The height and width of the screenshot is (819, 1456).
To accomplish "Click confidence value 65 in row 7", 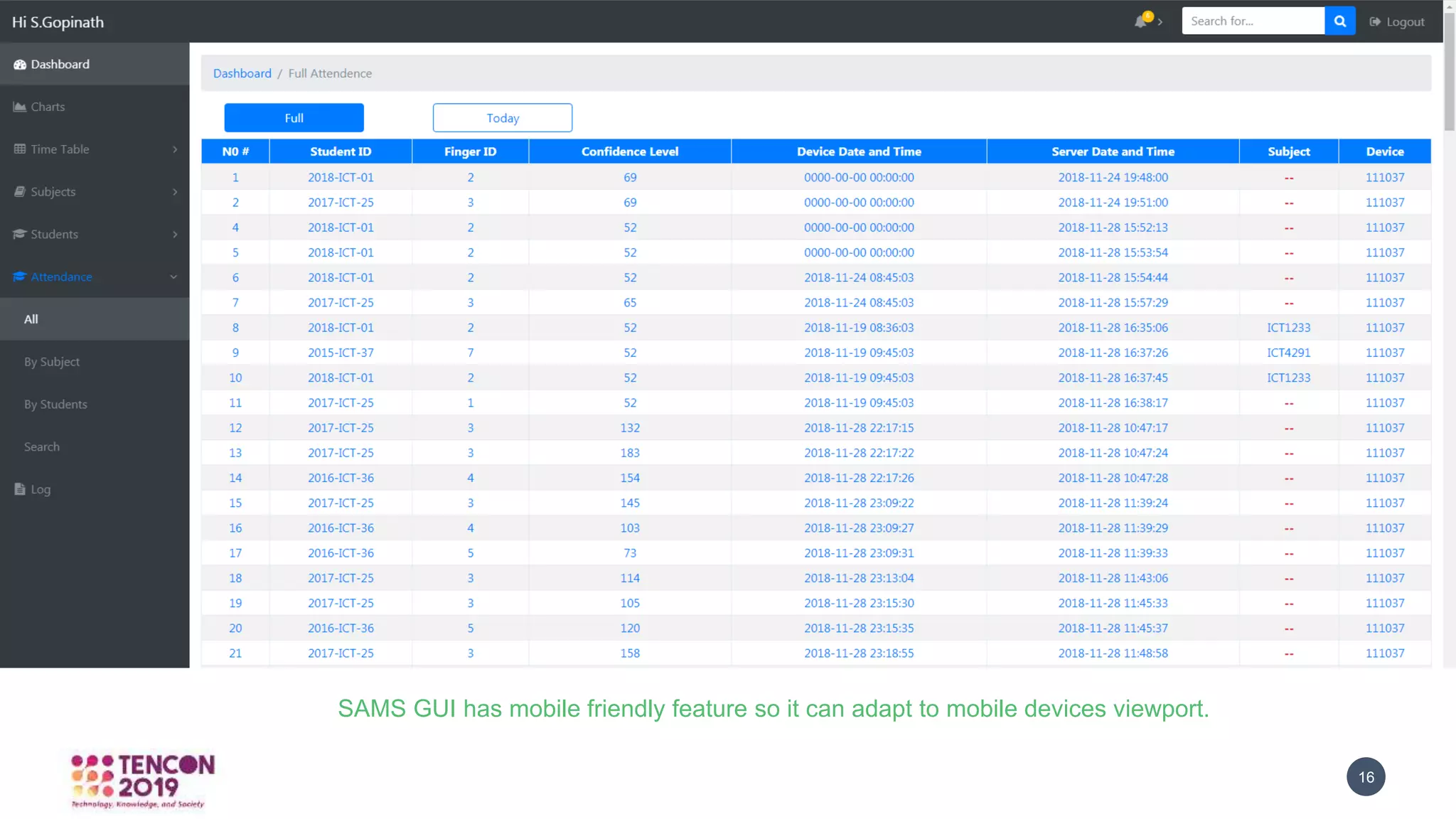I will tap(630, 303).
